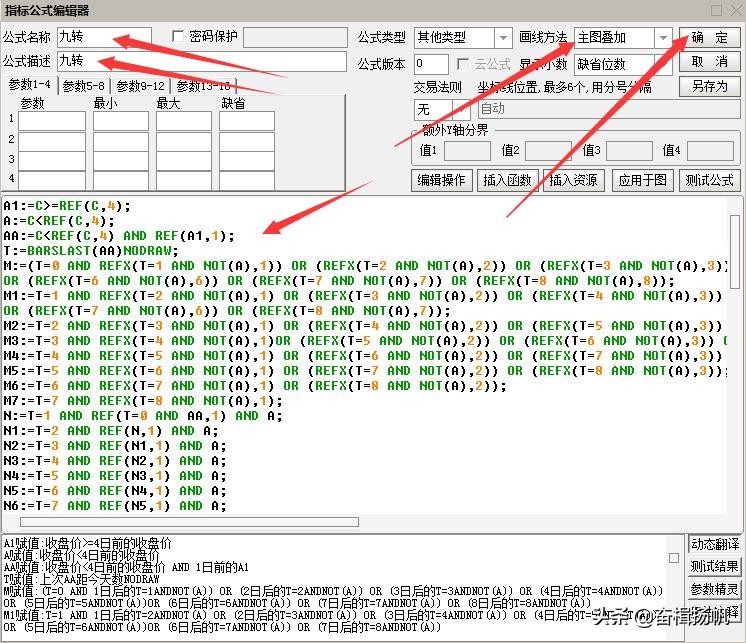
Task: Run the 测试公式 test formula button
Action: click(x=709, y=180)
